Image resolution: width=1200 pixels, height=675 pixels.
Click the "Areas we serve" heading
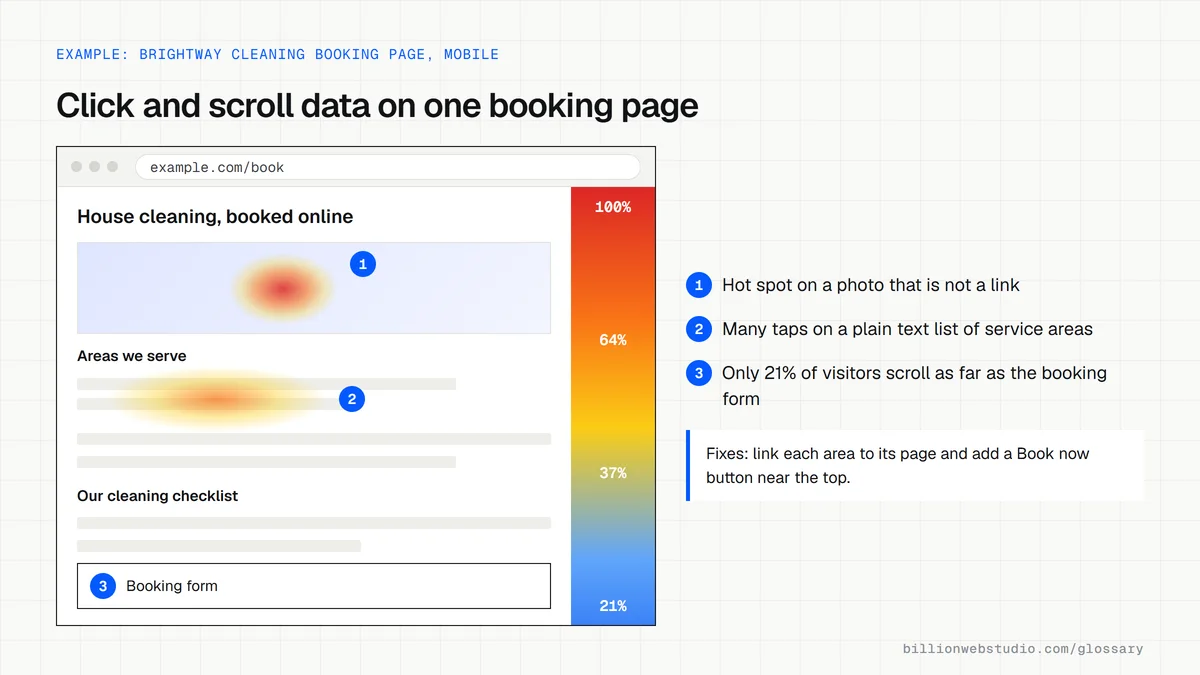click(132, 356)
